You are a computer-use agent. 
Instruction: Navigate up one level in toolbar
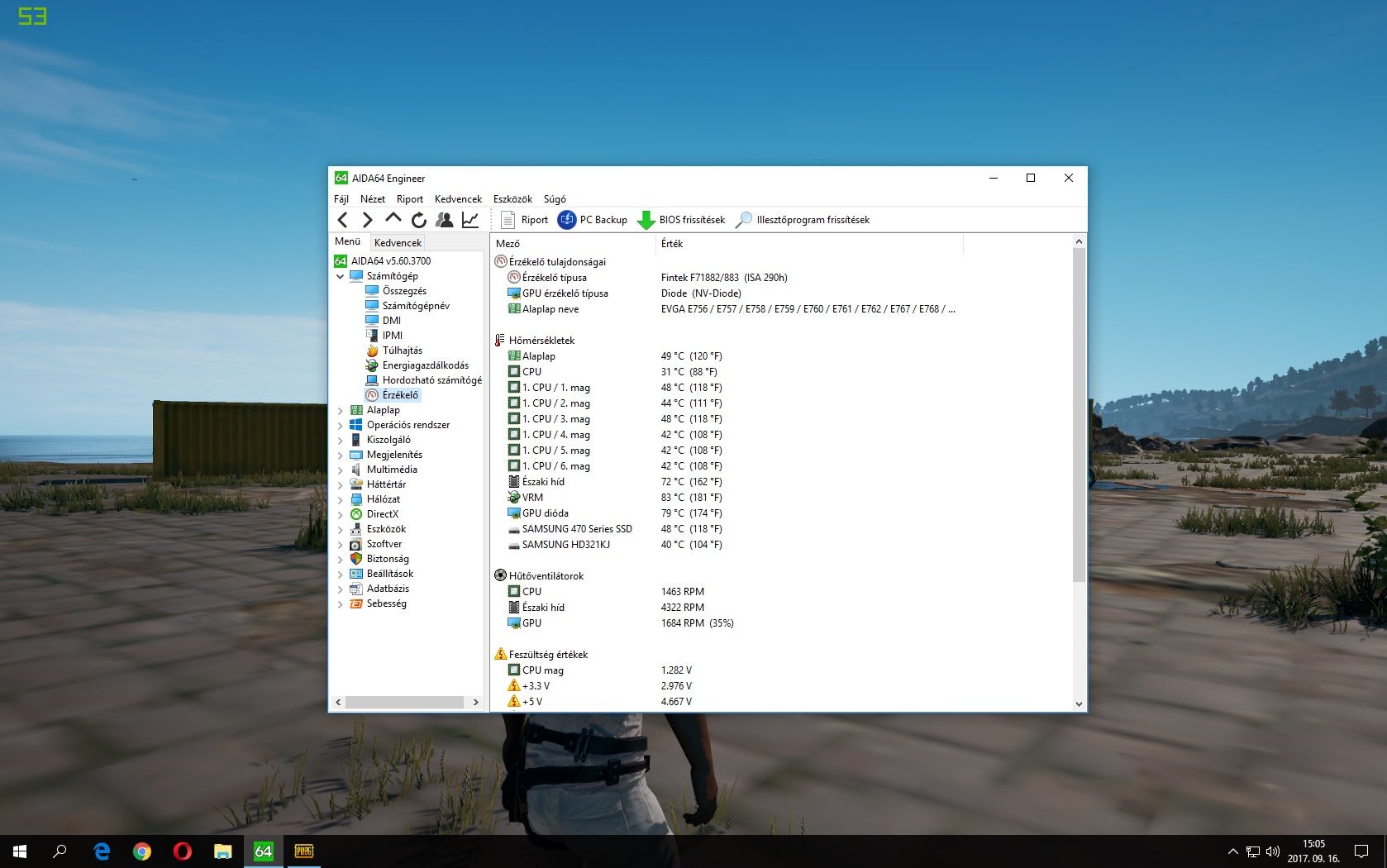click(x=393, y=219)
